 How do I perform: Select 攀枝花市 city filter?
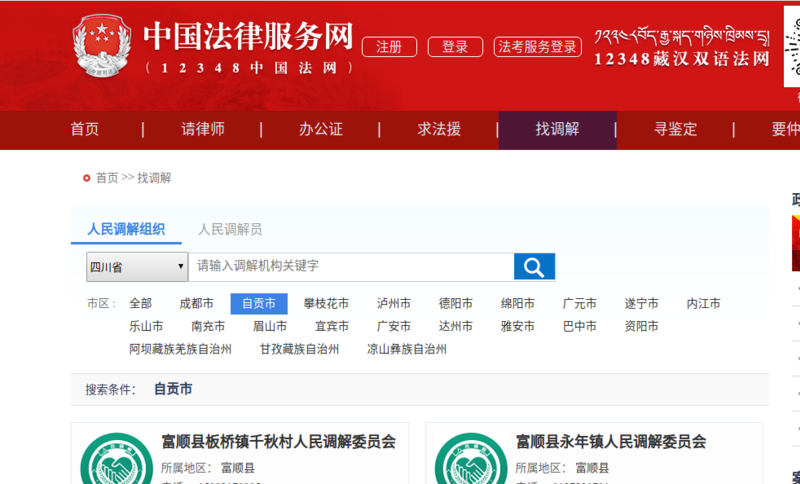point(326,303)
